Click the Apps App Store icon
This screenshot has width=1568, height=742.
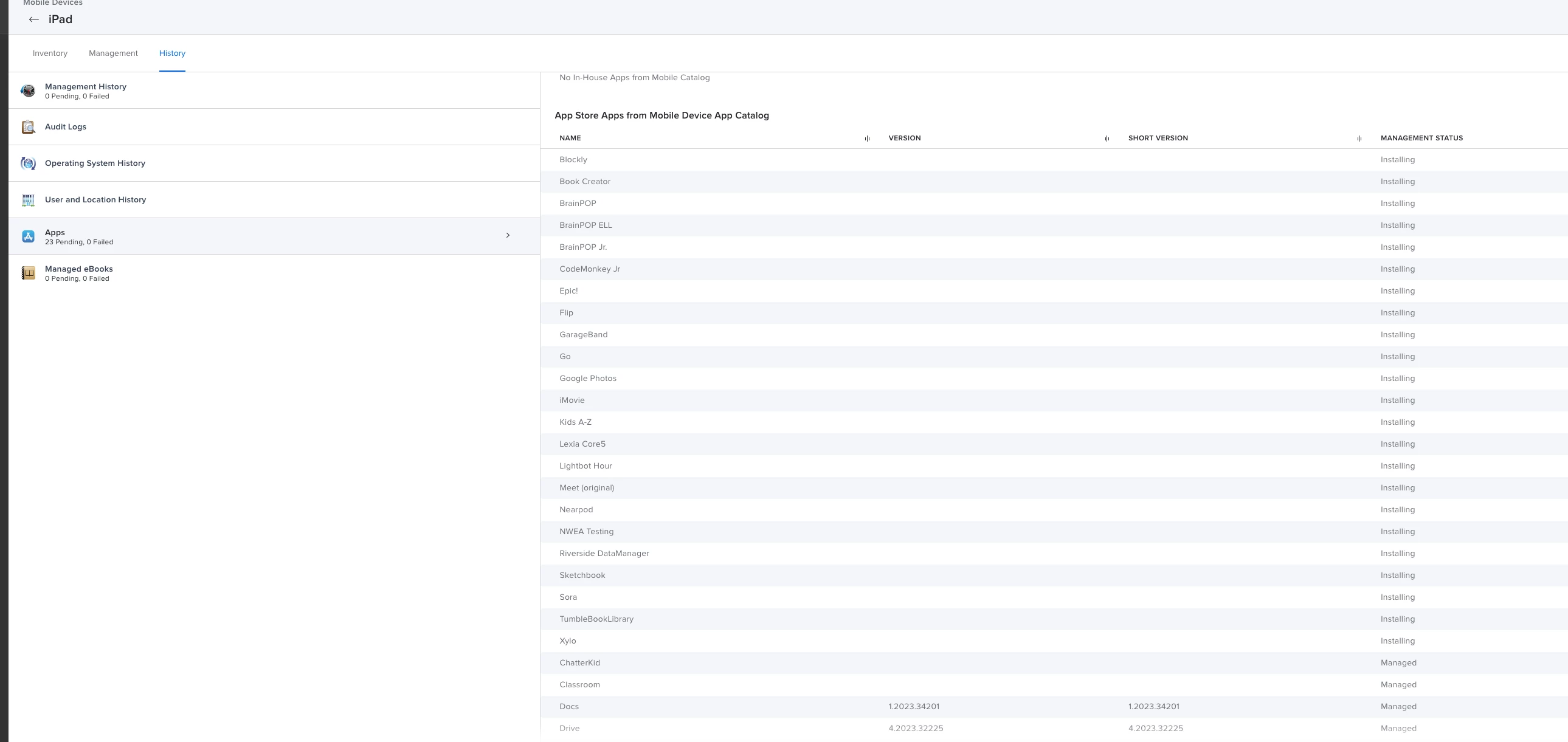pos(28,236)
